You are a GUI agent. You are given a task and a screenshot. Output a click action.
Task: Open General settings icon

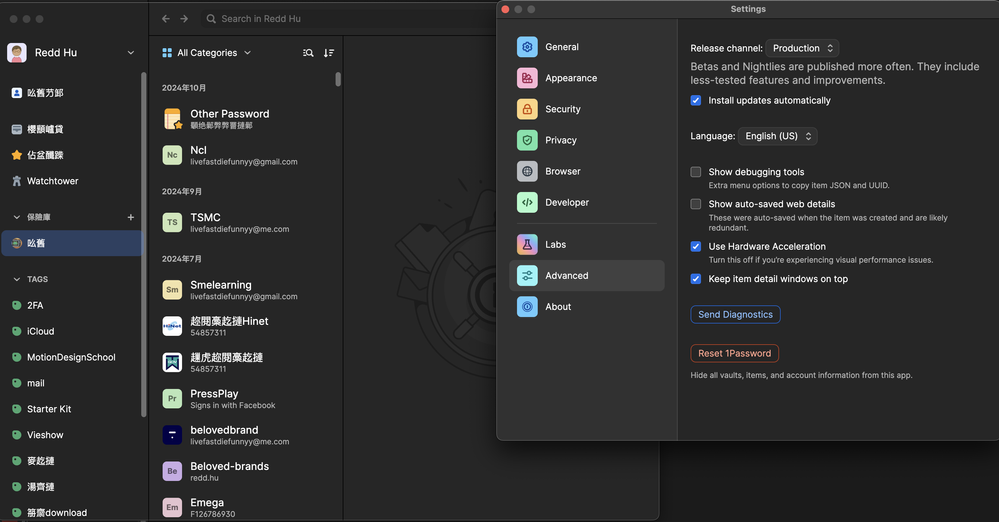(527, 47)
